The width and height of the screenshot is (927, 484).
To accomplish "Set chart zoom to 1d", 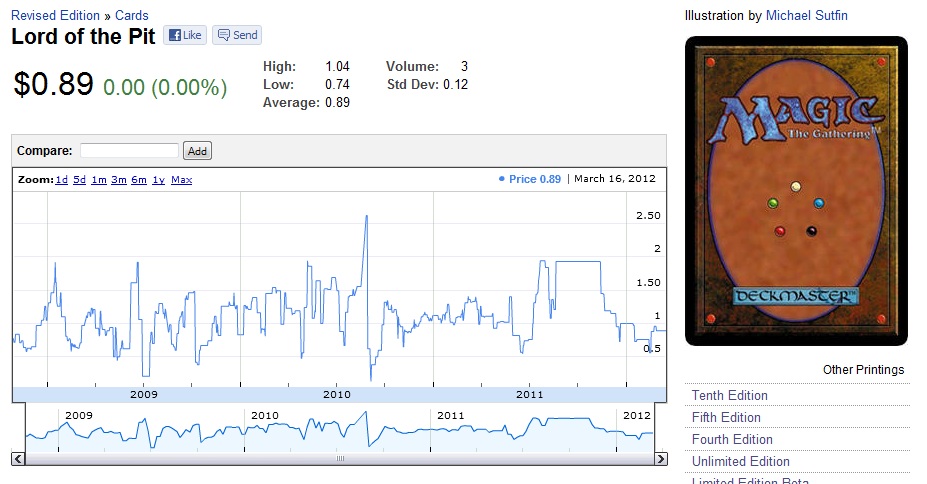I will click(x=61, y=180).
